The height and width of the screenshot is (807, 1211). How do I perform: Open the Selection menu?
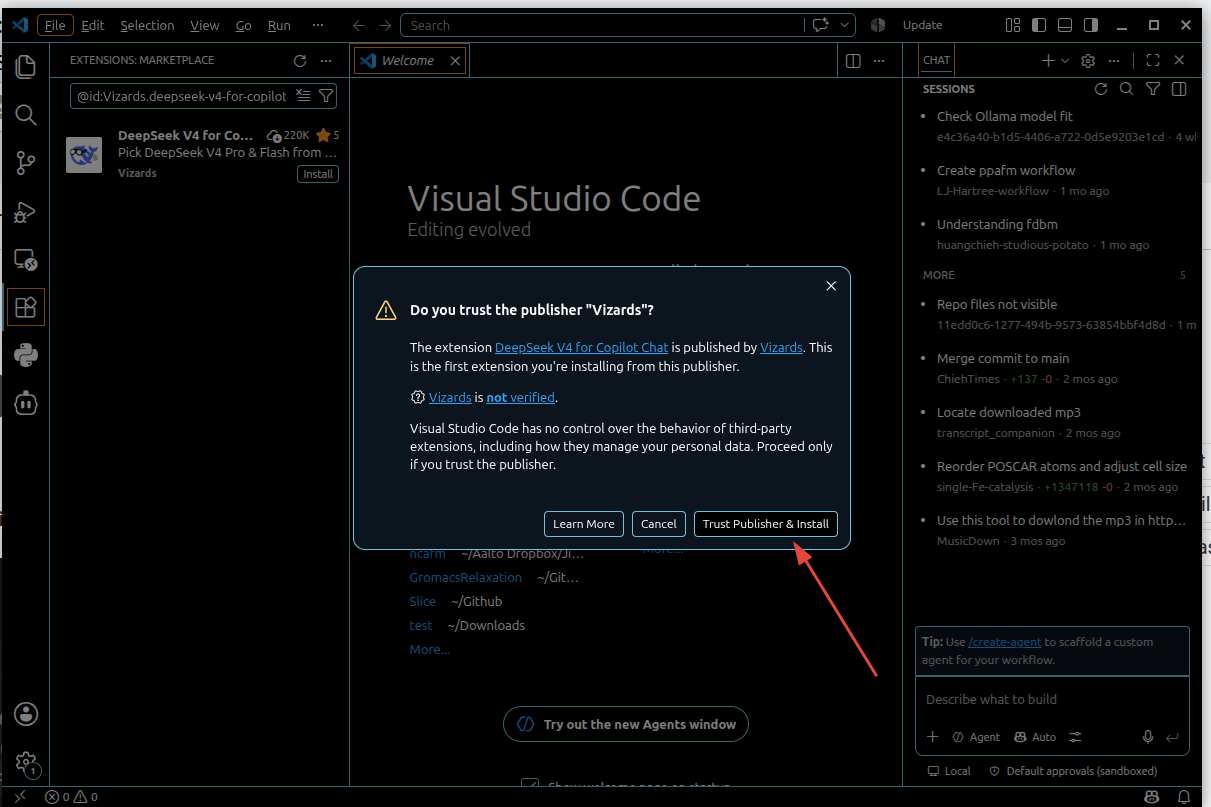pyautogui.click(x=147, y=25)
